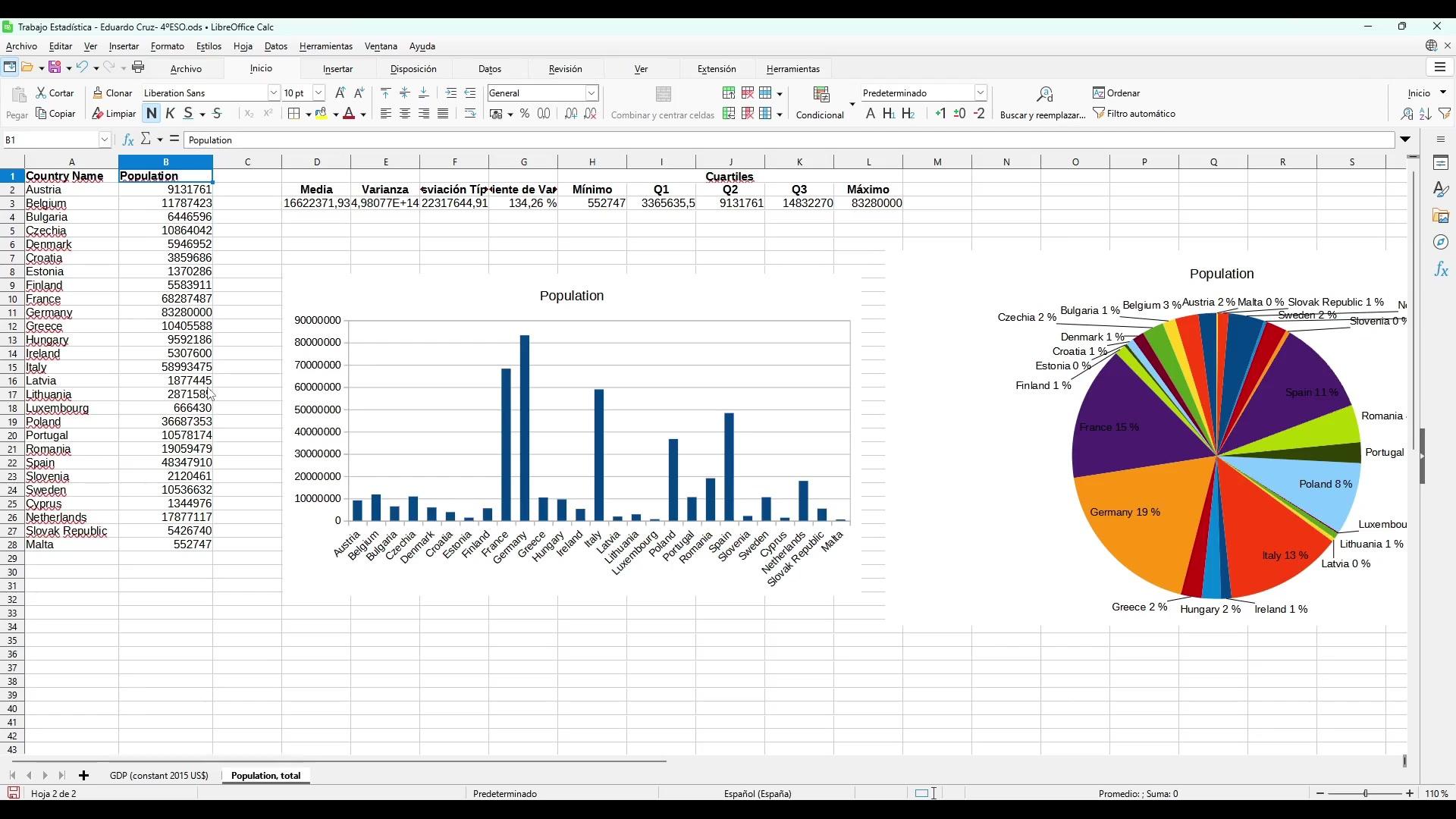Open the Datos menu
1456x819 pixels.
click(x=275, y=46)
